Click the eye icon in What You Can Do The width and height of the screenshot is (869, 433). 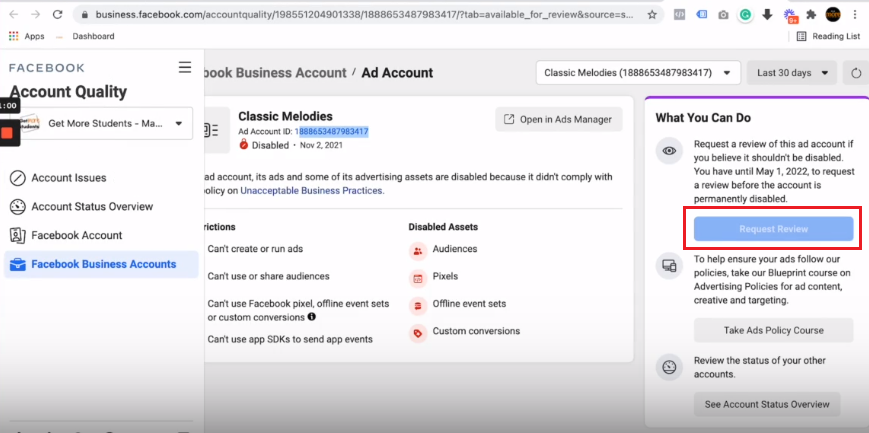pos(669,151)
